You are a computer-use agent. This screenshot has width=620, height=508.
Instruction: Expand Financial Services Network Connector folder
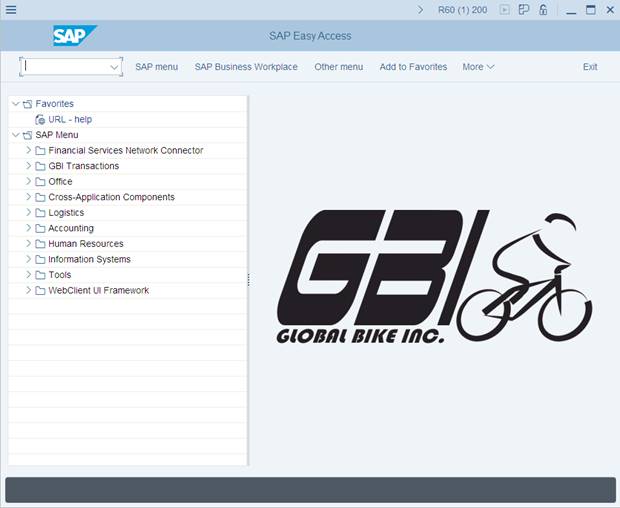(28, 150)
